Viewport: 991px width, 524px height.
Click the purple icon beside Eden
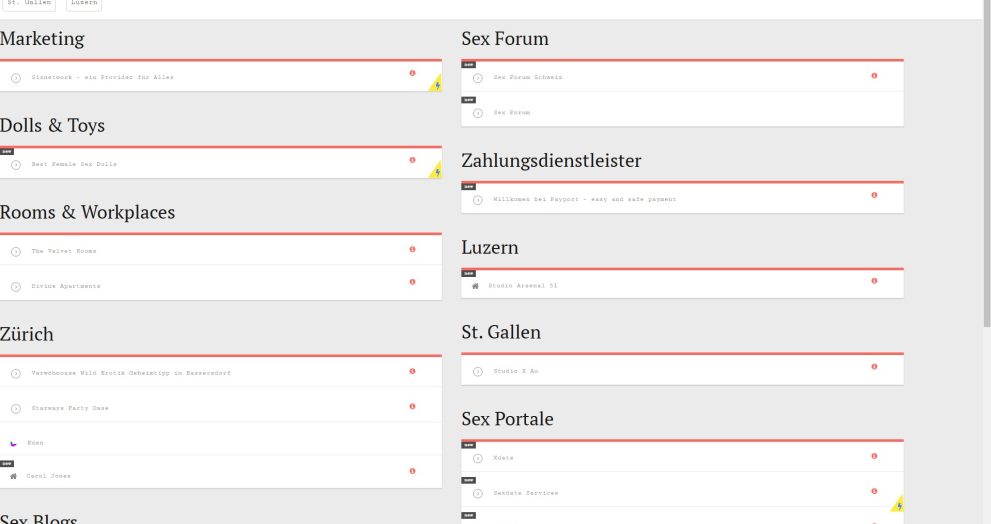14,442
